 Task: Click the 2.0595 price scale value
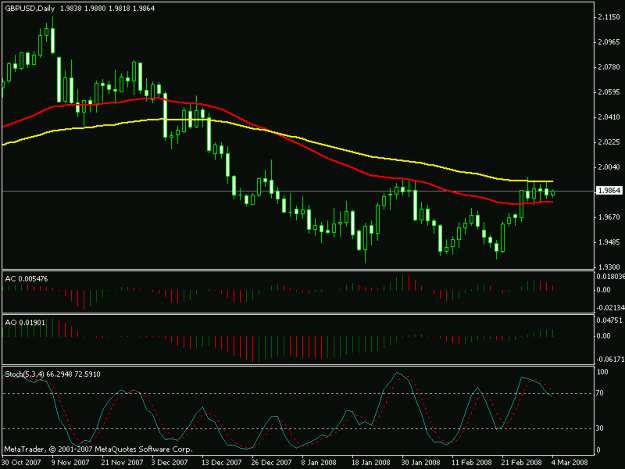click(x=609, y=92)
